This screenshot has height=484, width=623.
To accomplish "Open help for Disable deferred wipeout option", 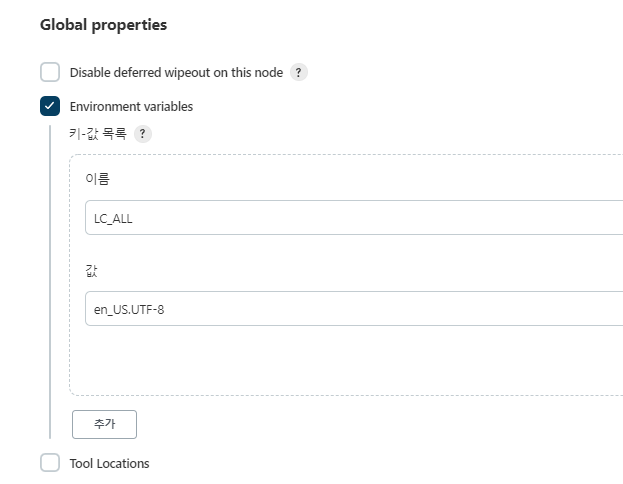I will coord(298,72).
